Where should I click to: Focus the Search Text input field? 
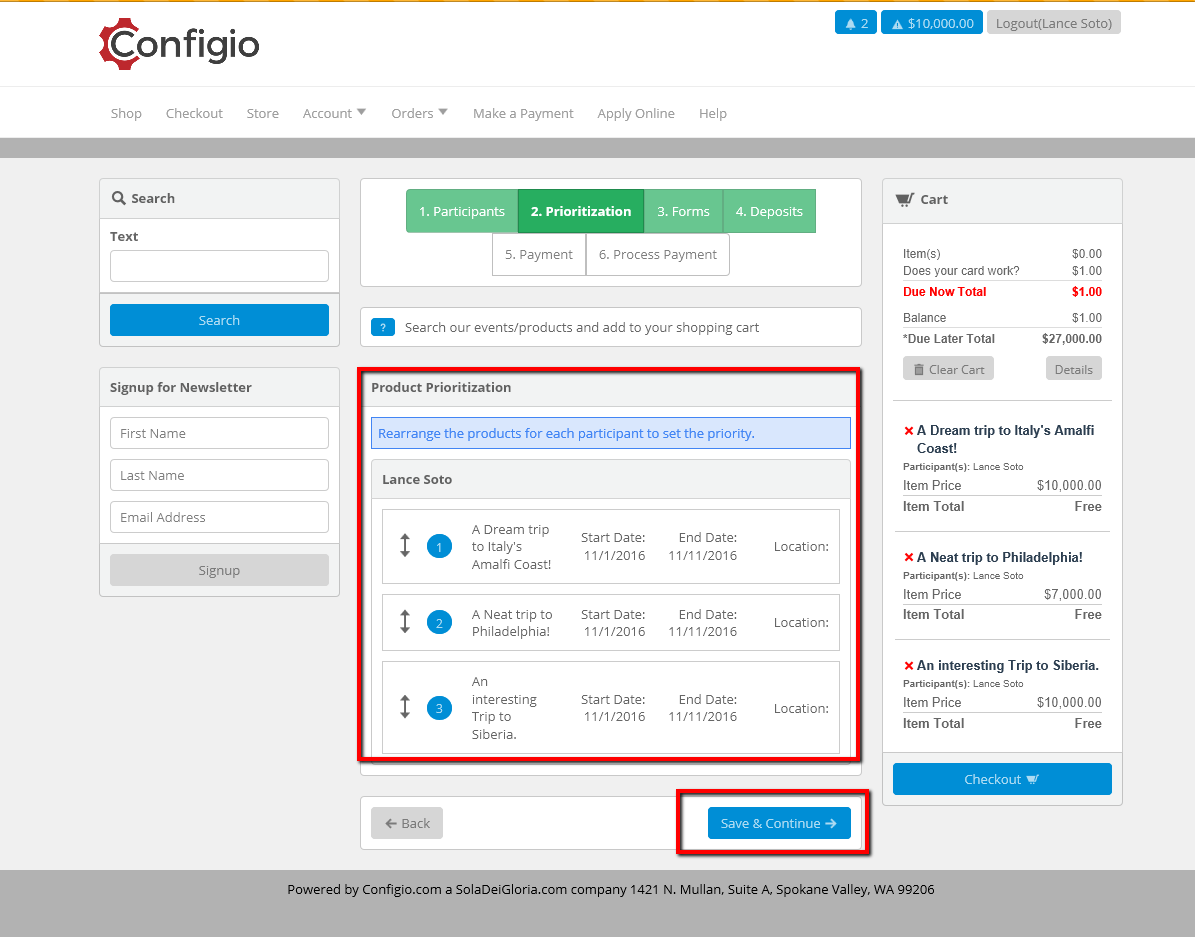tap(219, 266)
